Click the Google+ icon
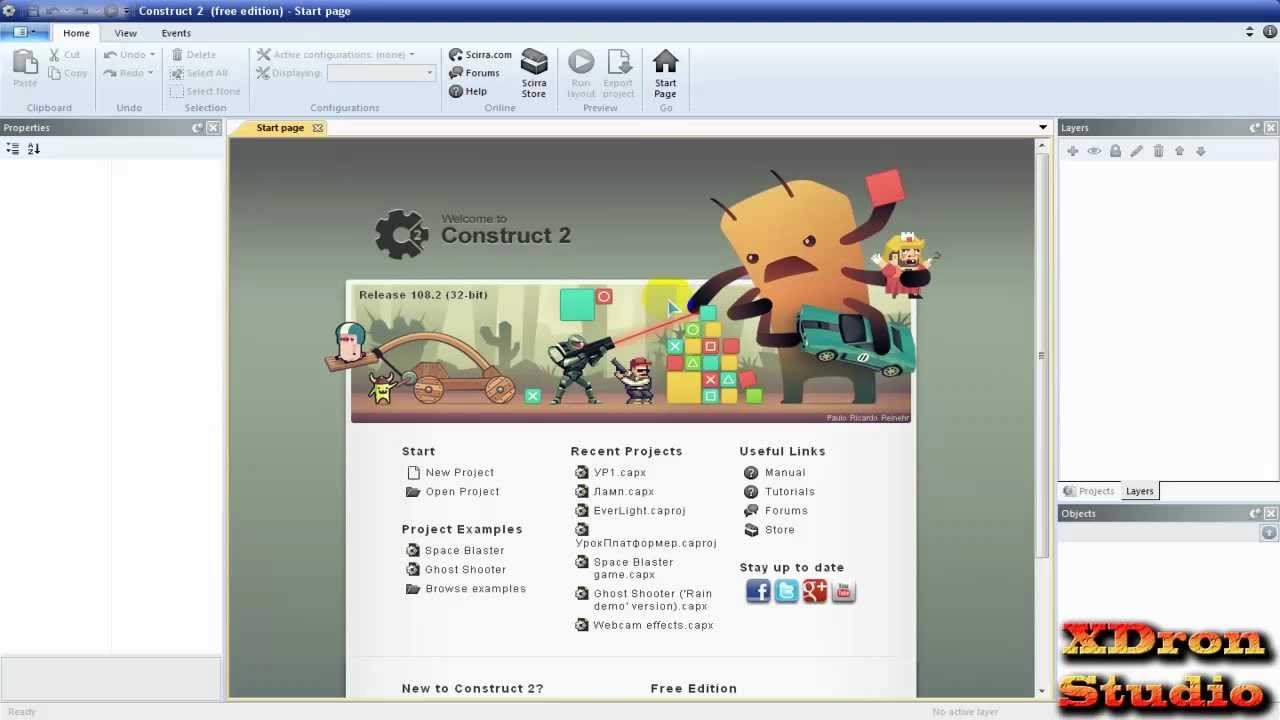 tap(815, 592)
